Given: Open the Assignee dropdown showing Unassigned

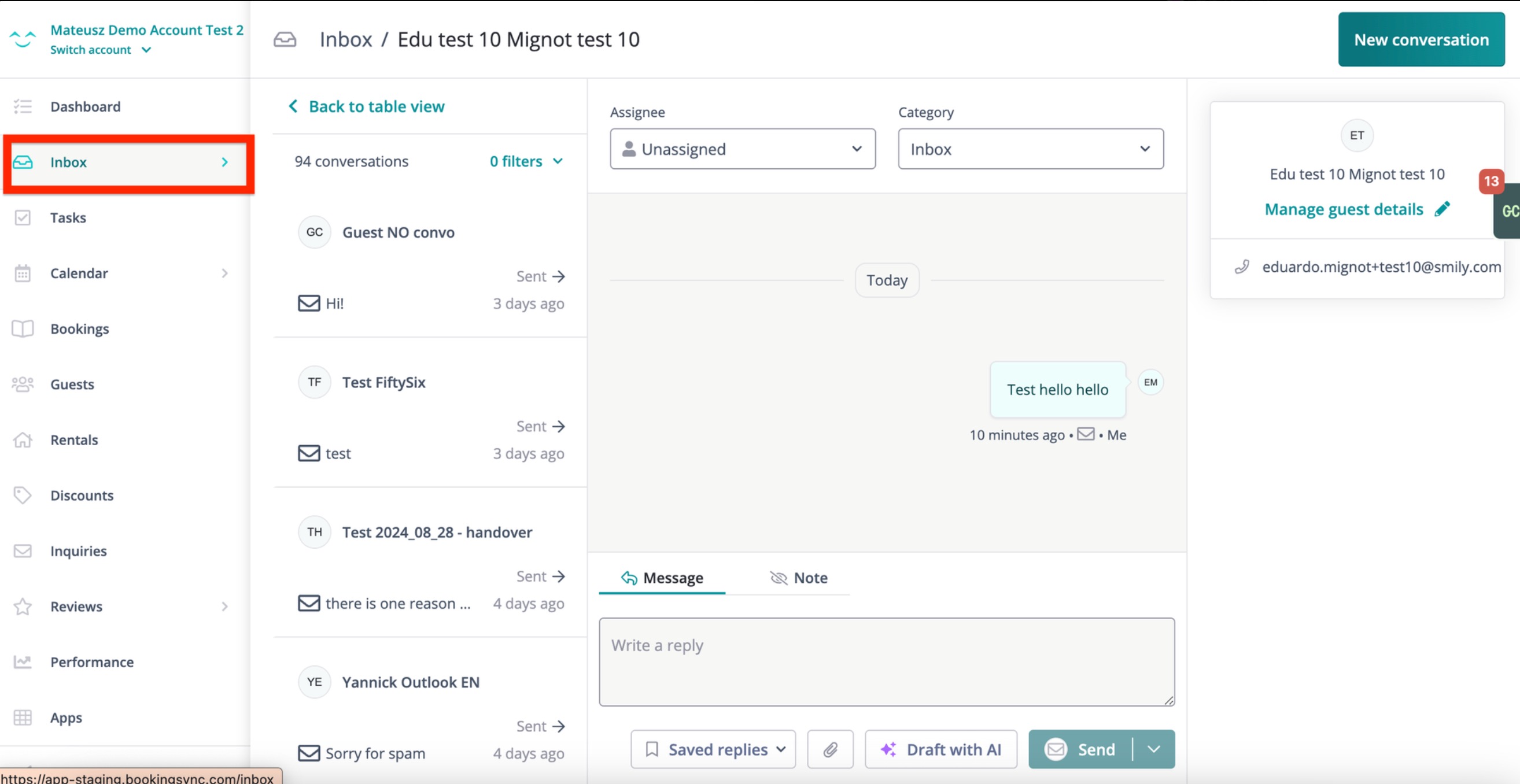Looking at the screenshot, I should tap(742, 149).
